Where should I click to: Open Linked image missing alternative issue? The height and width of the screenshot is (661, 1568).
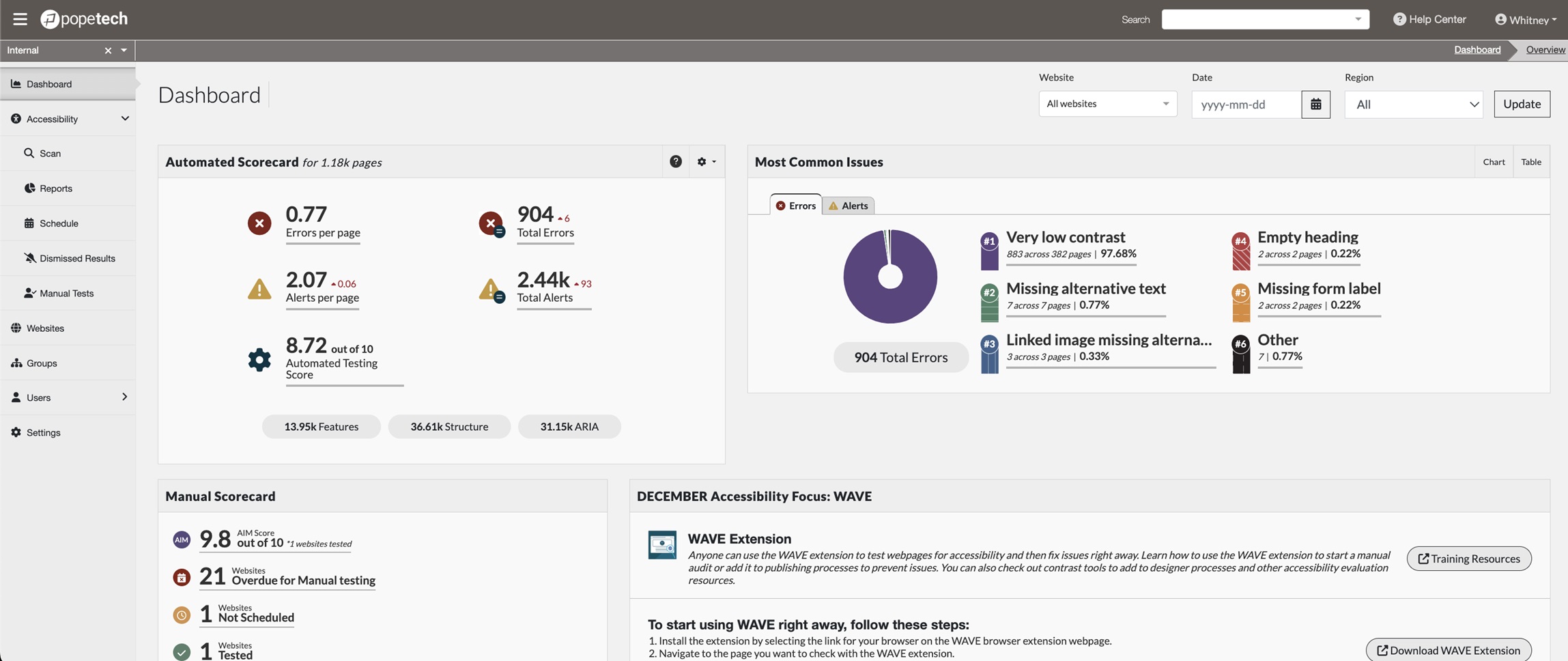click(x=1109, y=340)
